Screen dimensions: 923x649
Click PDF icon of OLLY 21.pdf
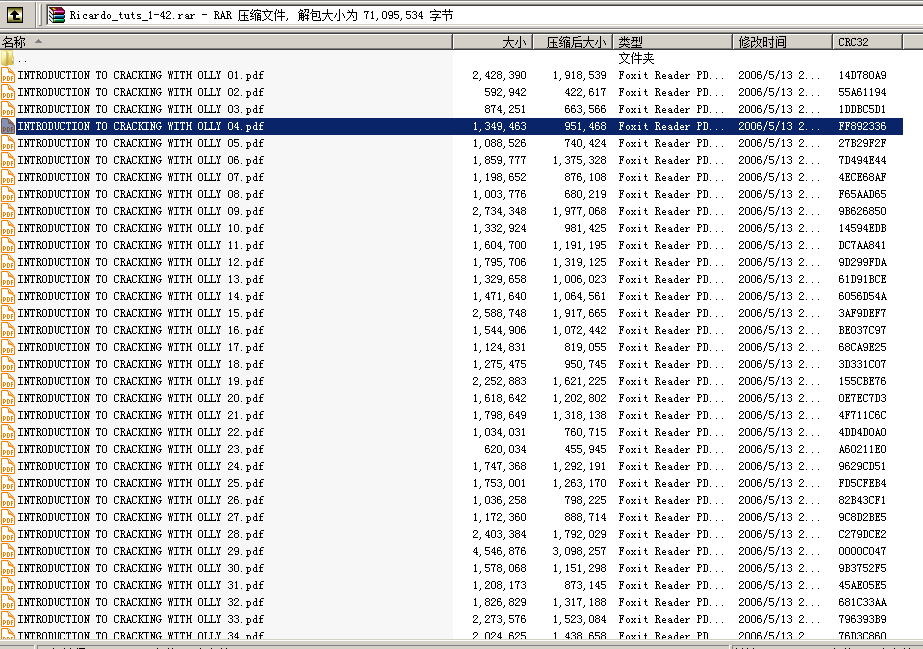pyautogui.click(x=8, y=415)
